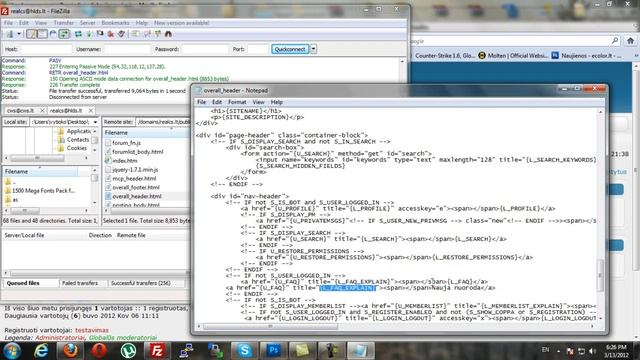Click local Filename column header
Viewport: 640px width, 360px height.
pyautogui.click(x=40, y=171)
